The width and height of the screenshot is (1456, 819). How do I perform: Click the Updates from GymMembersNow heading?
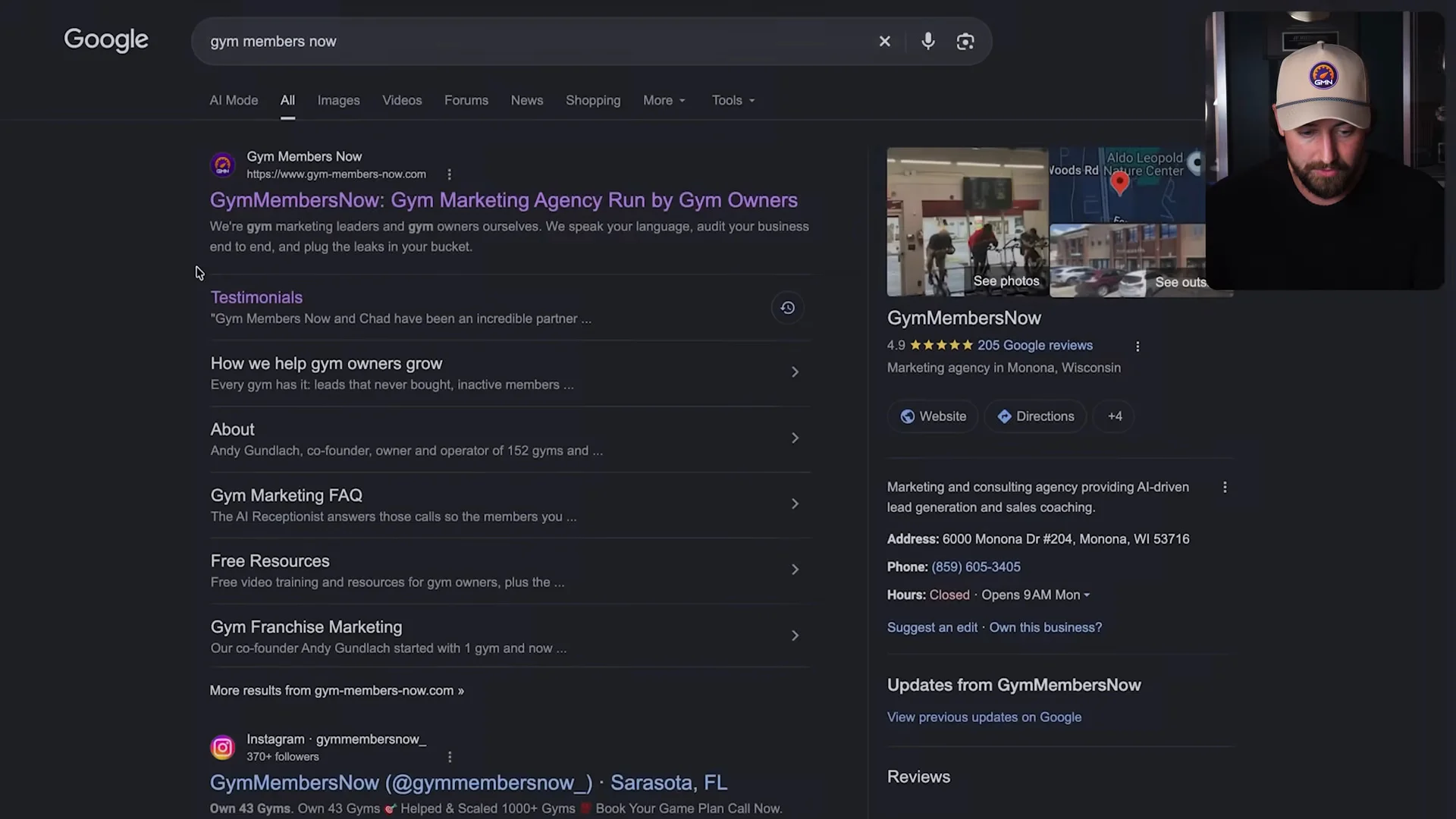1014,686
